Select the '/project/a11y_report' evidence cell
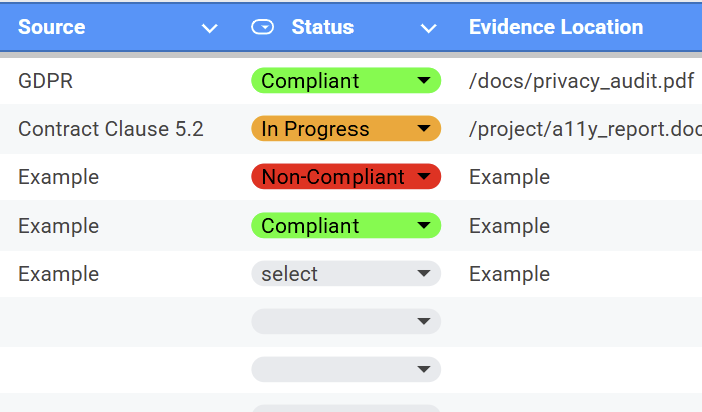 pos(585,129)
